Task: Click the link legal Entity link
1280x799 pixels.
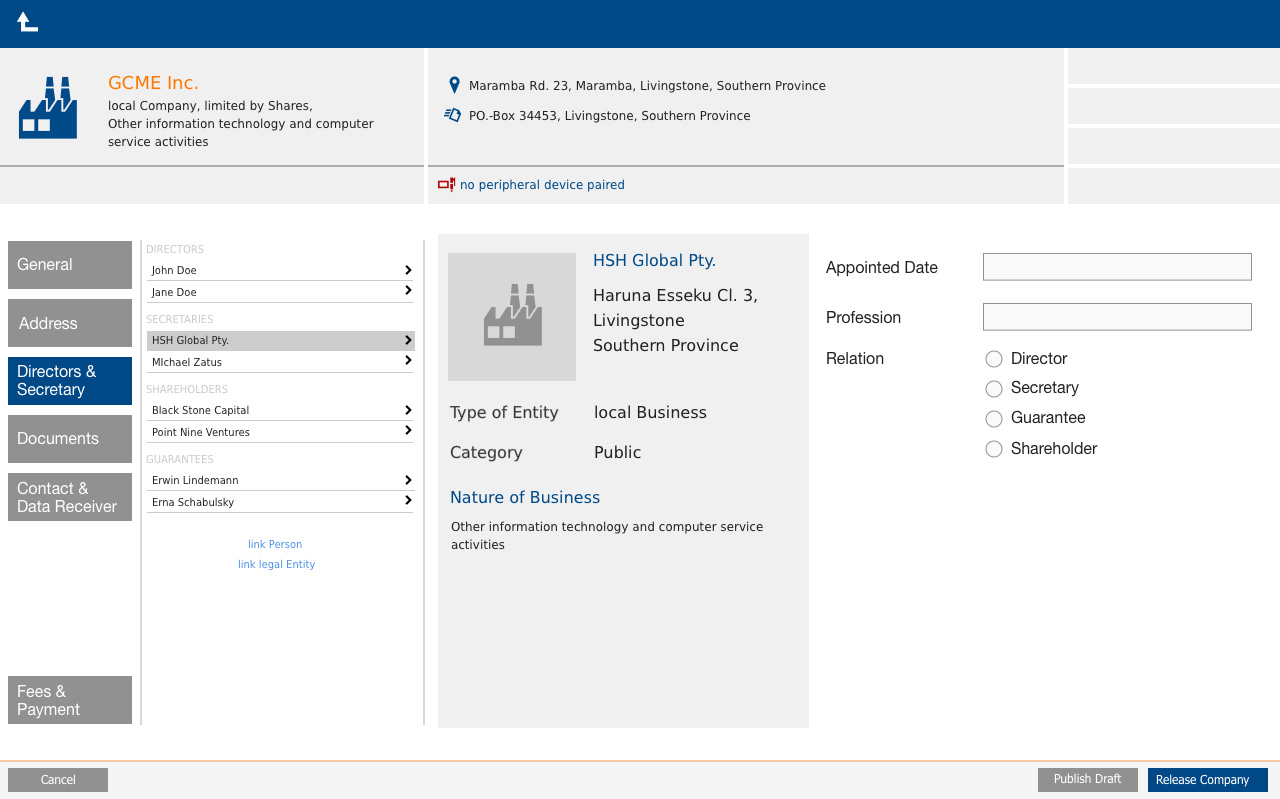Action: coord(277,565)
